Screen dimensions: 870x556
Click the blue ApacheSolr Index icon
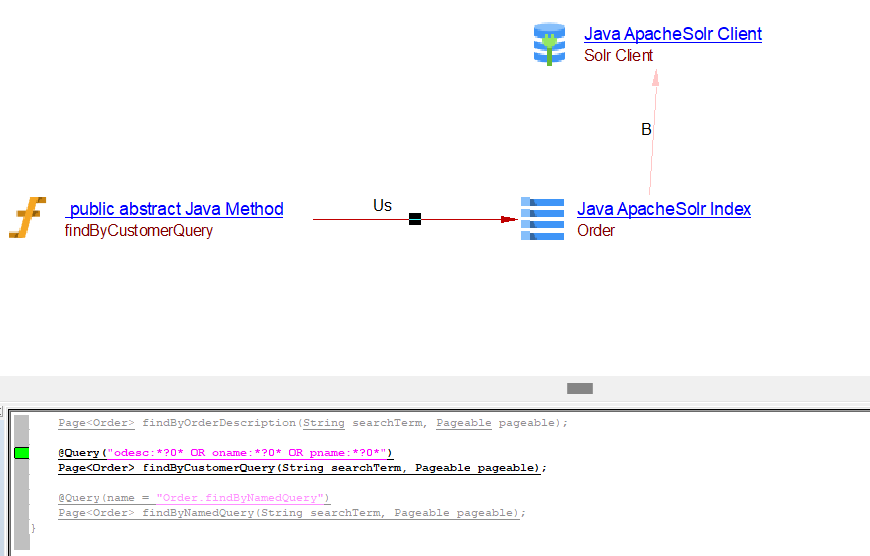pos(543,219)
